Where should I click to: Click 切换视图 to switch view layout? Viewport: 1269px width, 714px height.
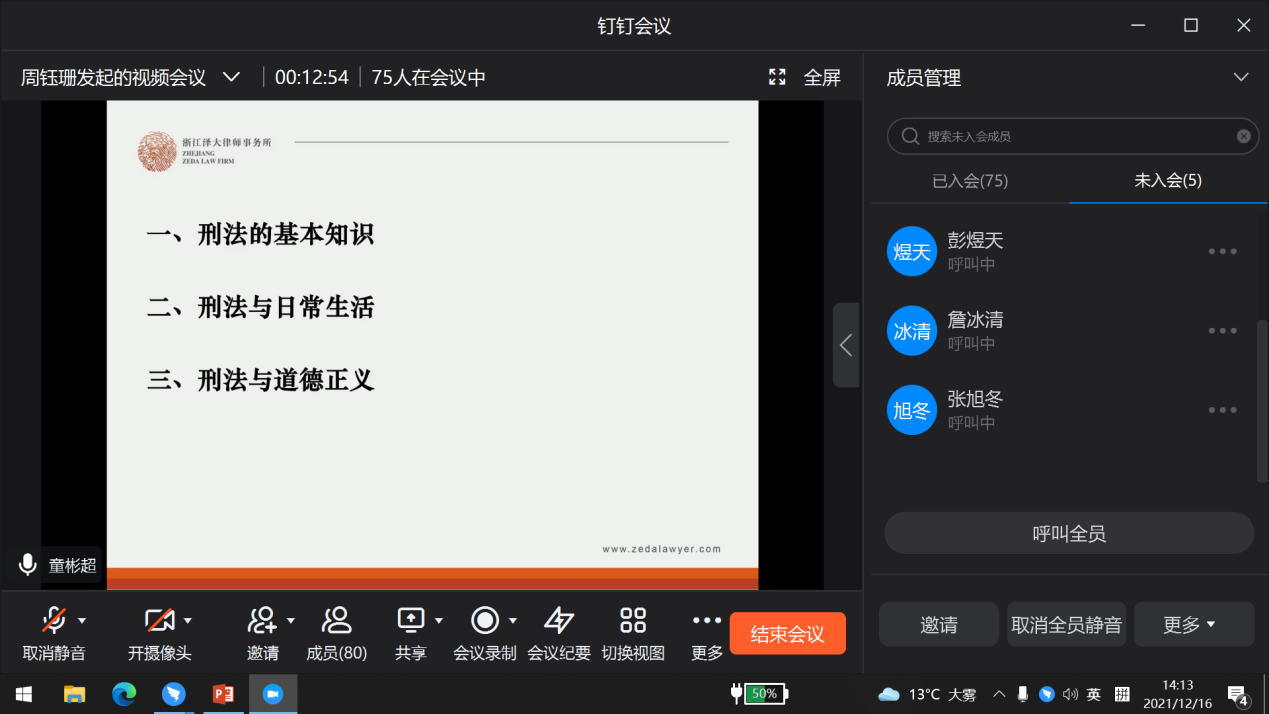[x=633, y=622]
